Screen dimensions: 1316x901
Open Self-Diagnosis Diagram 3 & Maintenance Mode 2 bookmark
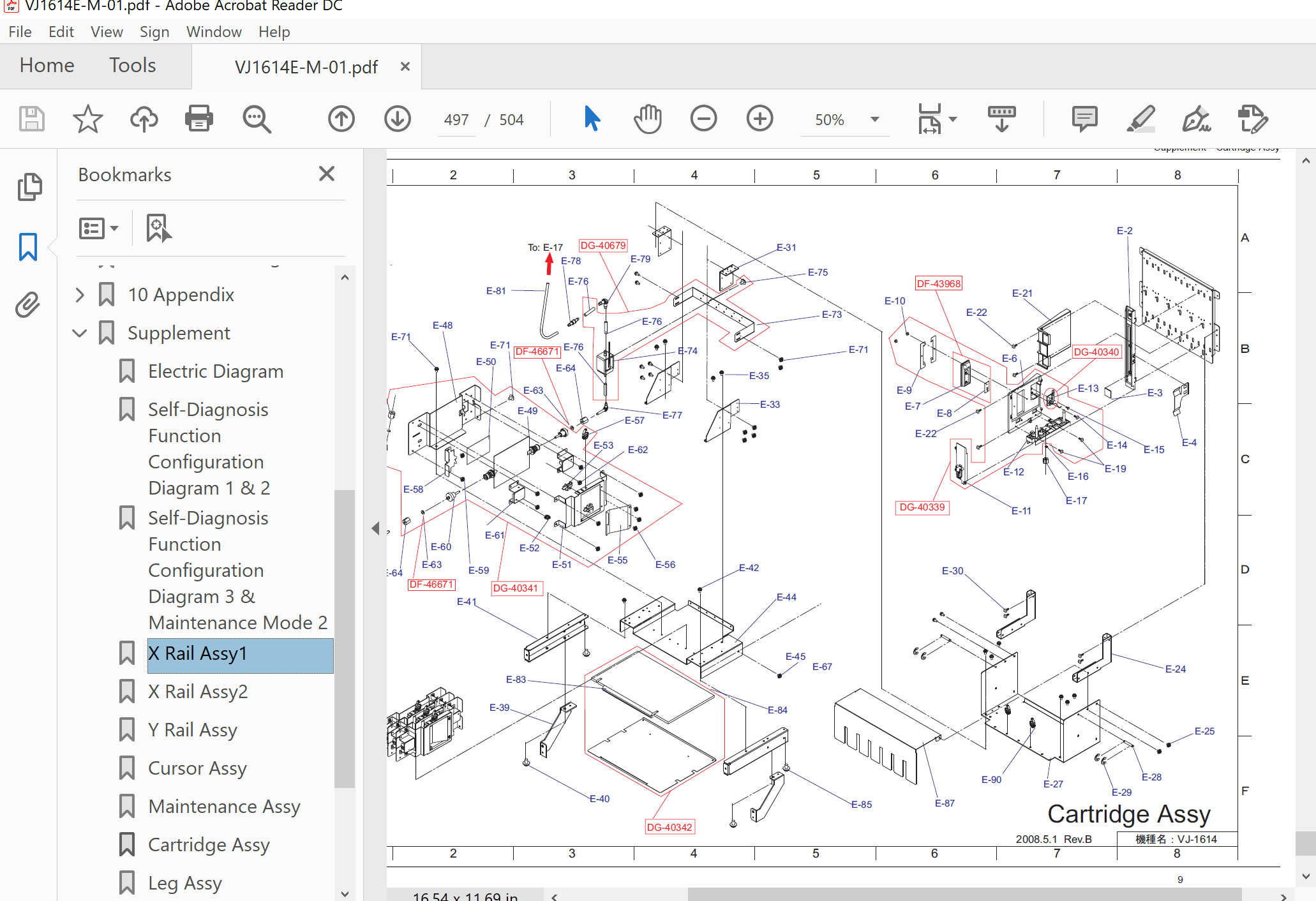click(237, 570)
